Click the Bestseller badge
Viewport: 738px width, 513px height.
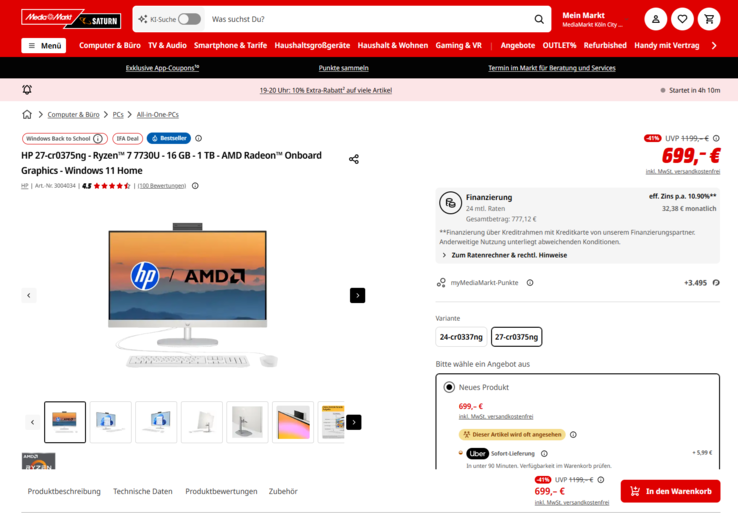[x=168, y=138]
